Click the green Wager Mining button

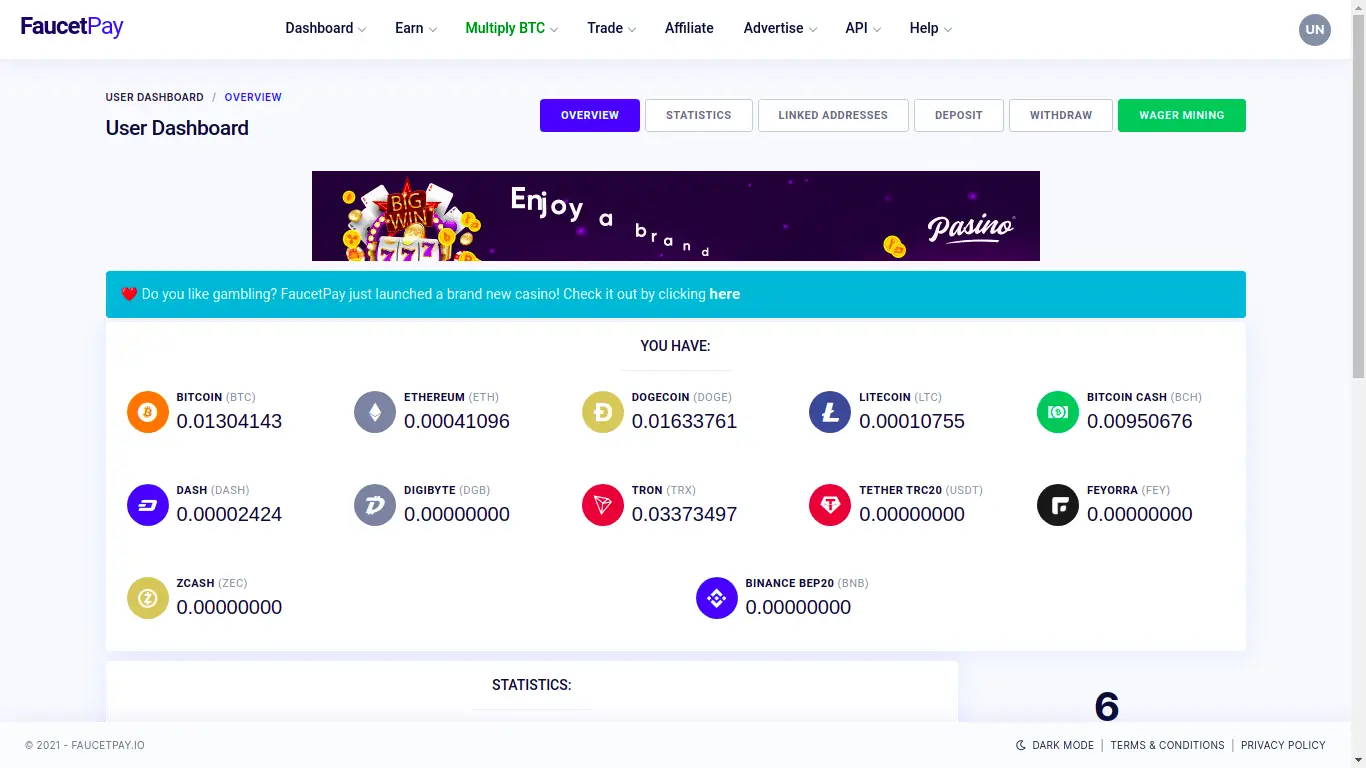(1181, 115)
